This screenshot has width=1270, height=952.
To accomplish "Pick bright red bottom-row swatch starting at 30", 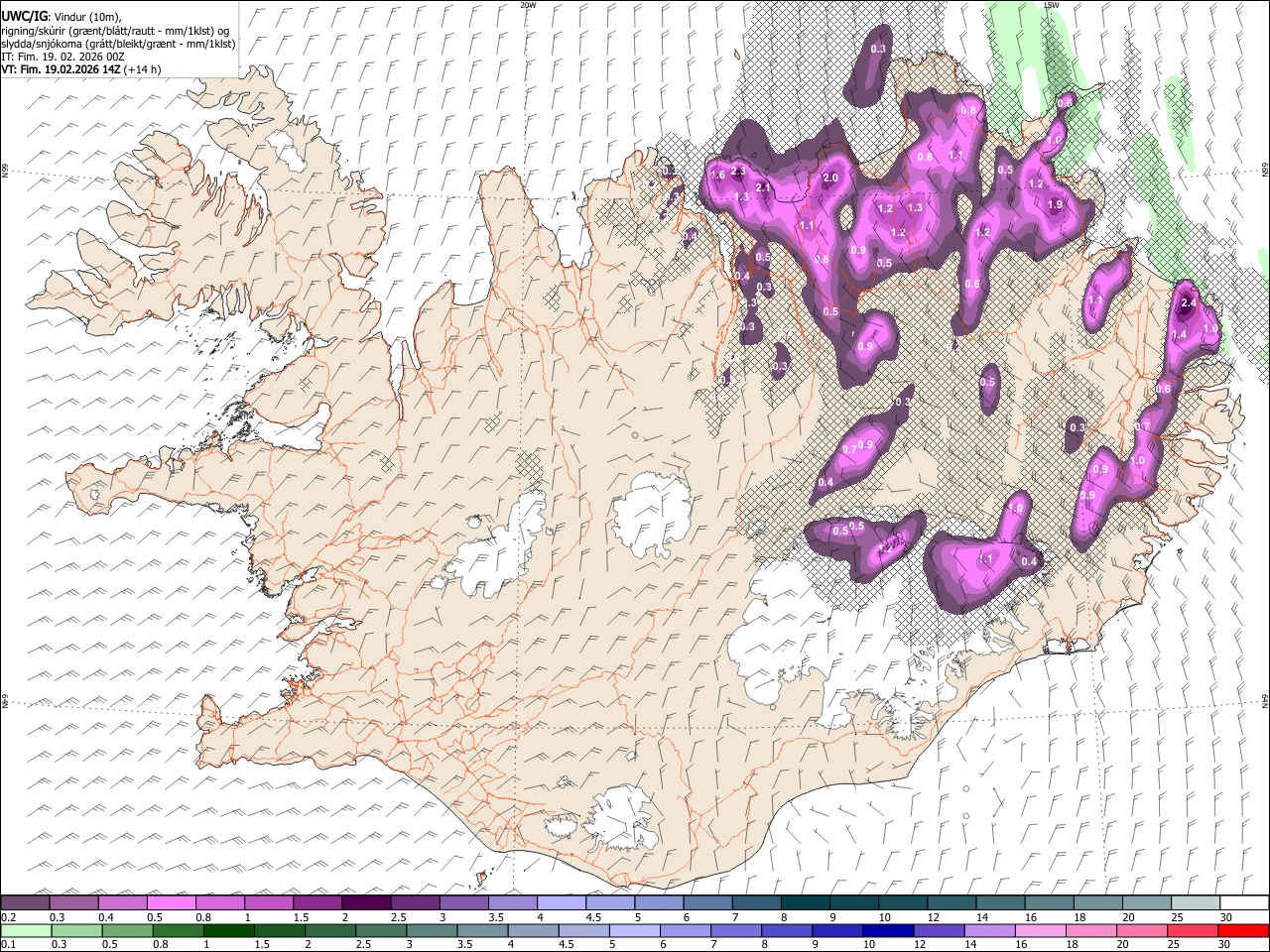I will [x=1243, y=930].
